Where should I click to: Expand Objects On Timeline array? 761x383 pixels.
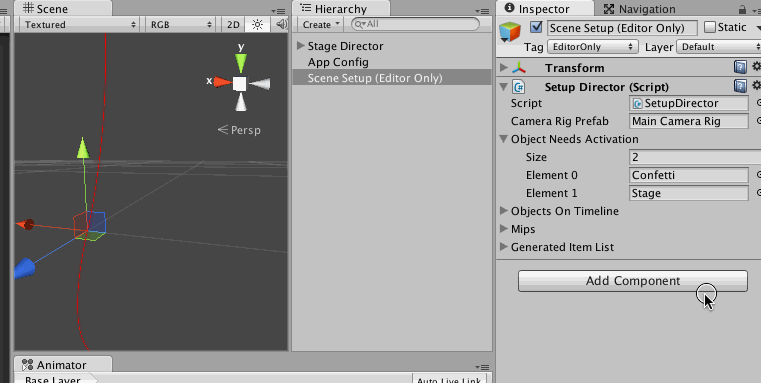[504, 211]
